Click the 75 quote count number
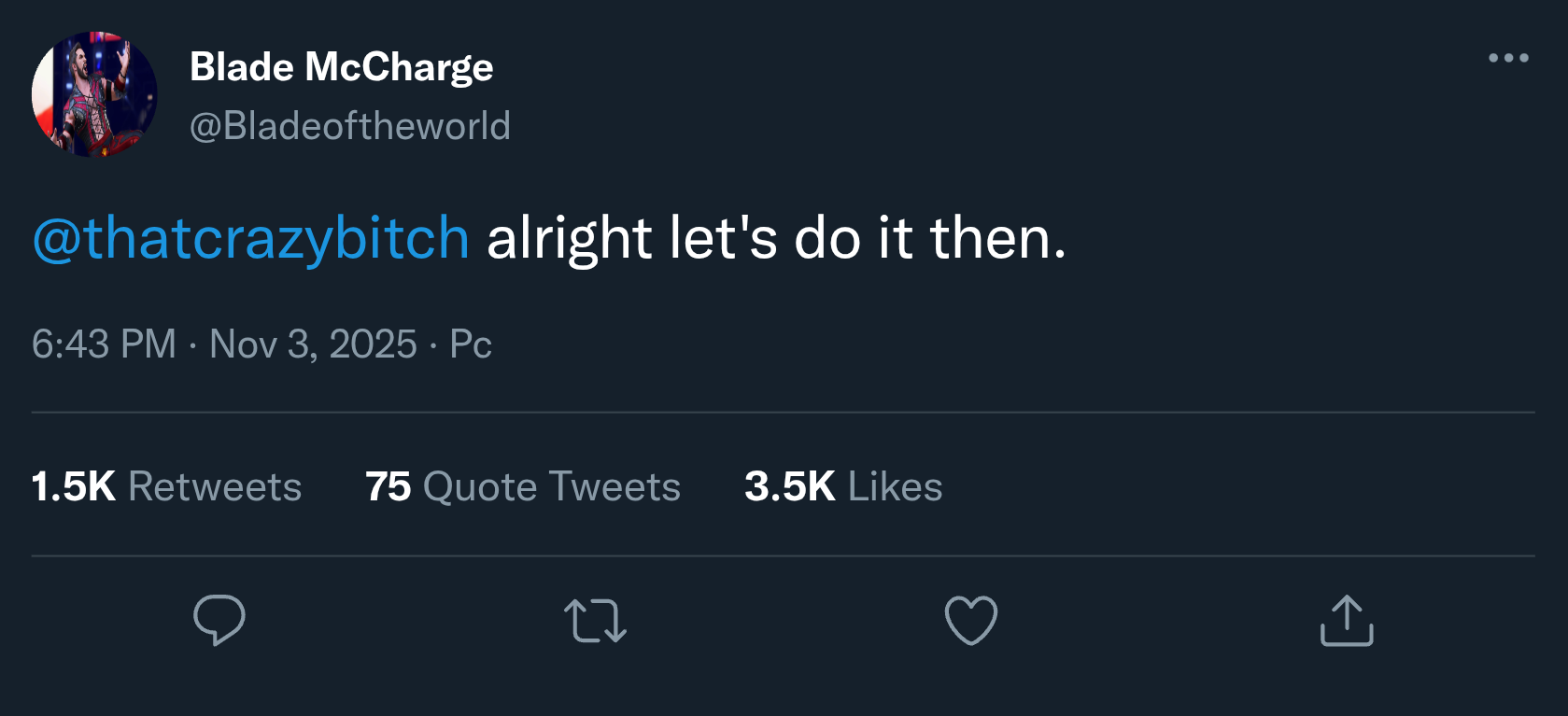1568x716 pixels. (x=388, y=486)
